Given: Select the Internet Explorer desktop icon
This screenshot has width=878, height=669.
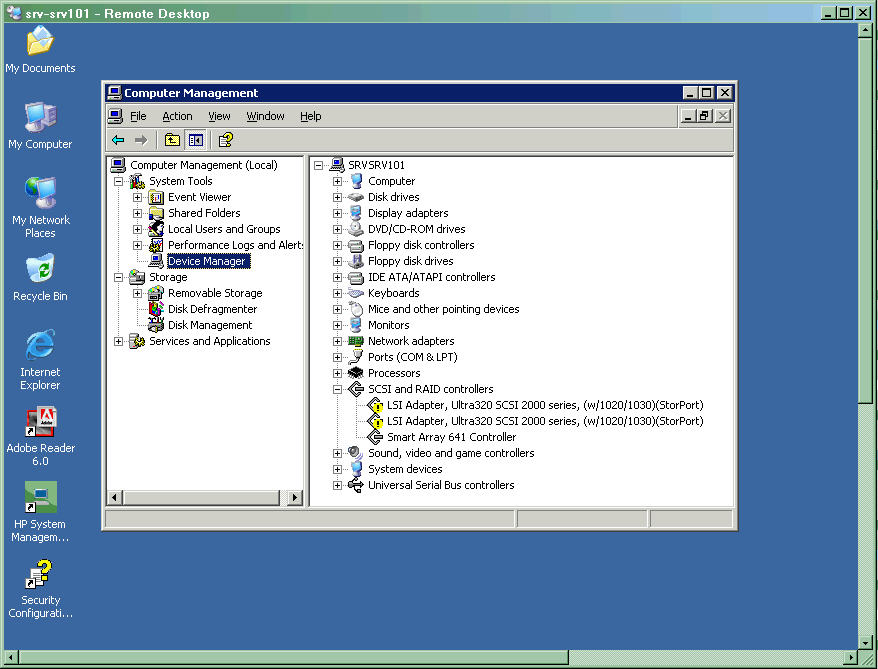Looking at the screenshot, I should pyautogui.click(x=40, y=346).
